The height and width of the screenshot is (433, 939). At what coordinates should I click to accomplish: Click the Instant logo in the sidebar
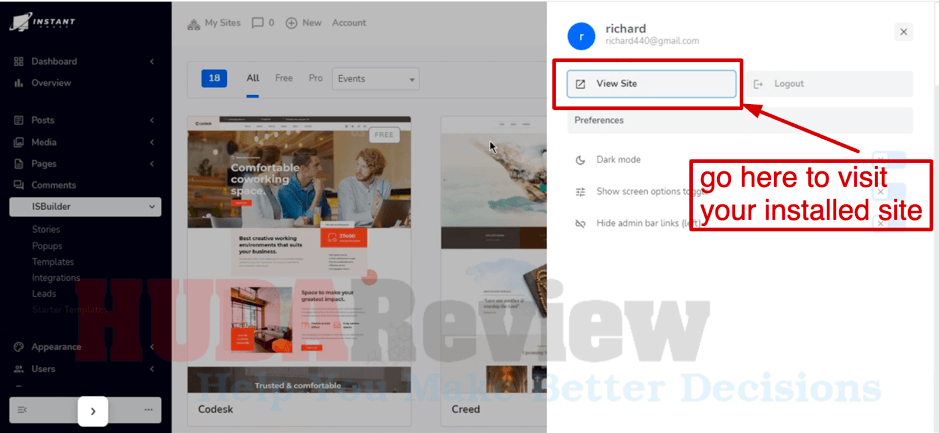pyautogui.click(x=43, y=23)
